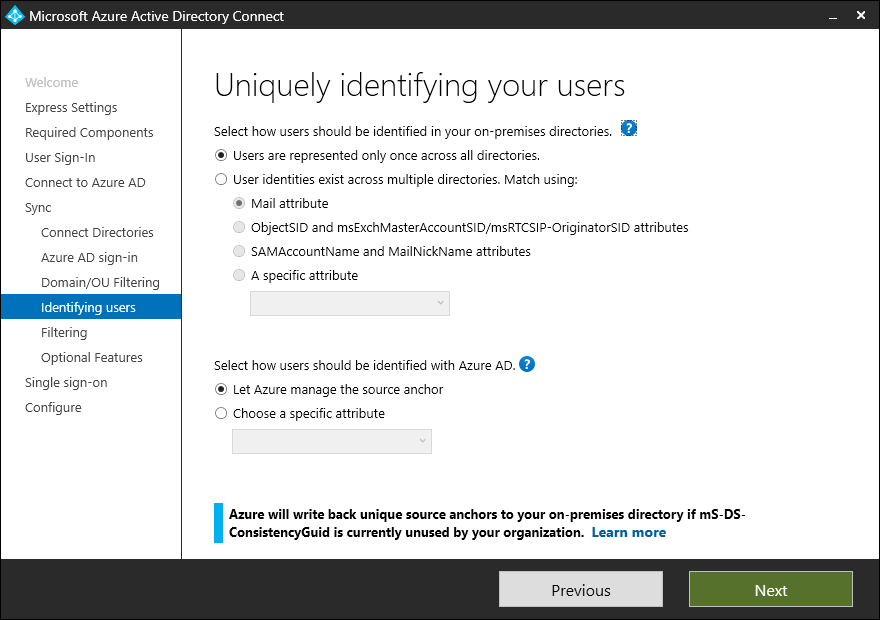
Task: Go to Express Settings step
Action: point(71,108)
